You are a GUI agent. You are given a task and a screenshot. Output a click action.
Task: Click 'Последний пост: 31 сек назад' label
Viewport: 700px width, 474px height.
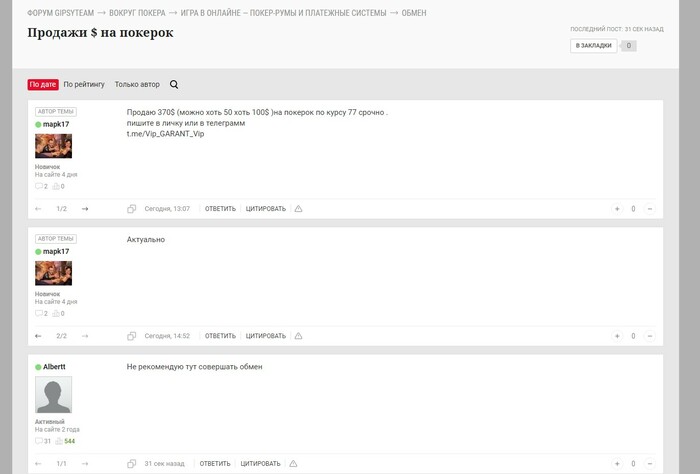pos(617,29)
